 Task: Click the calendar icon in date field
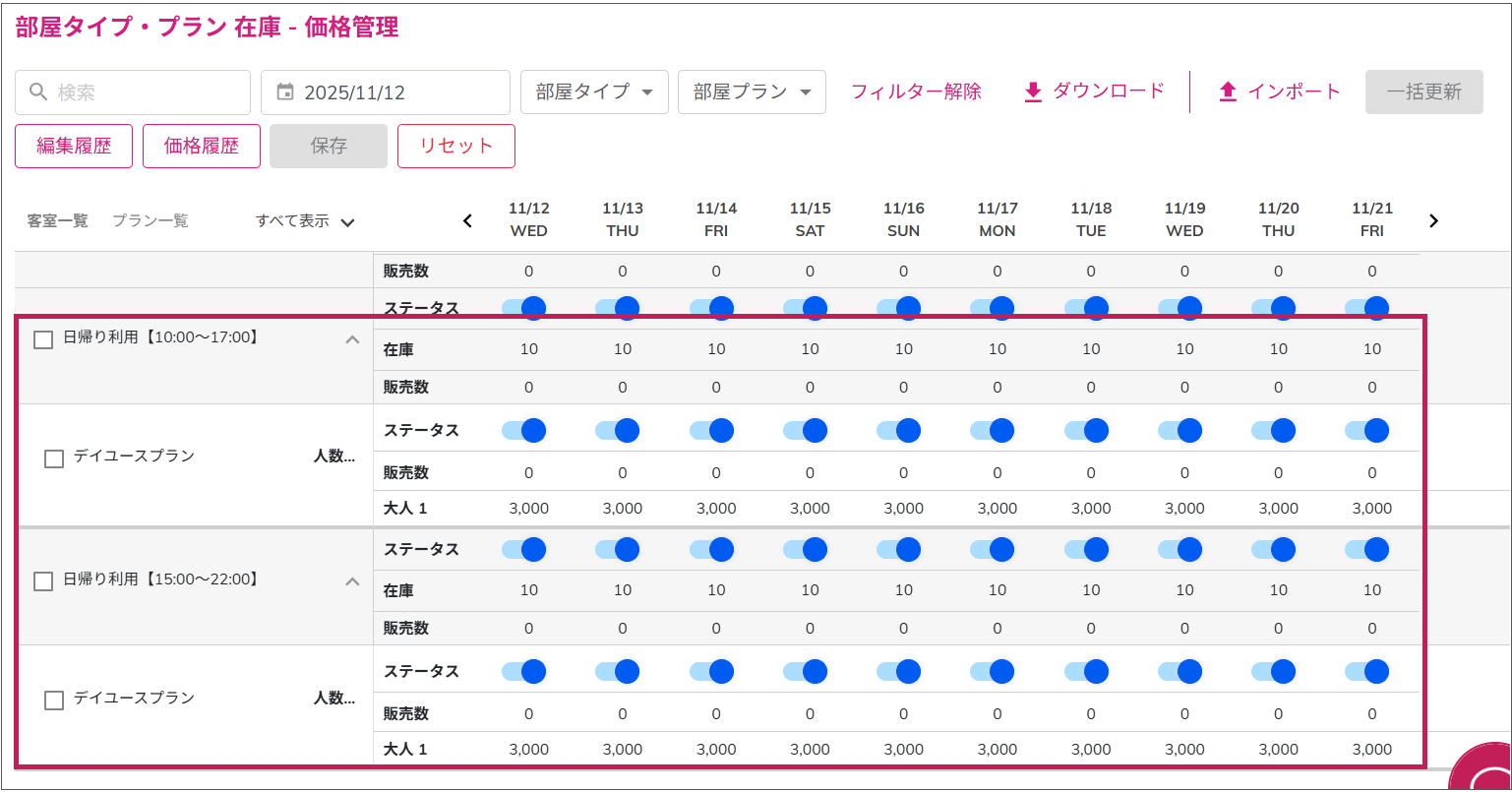pos(285,92)
